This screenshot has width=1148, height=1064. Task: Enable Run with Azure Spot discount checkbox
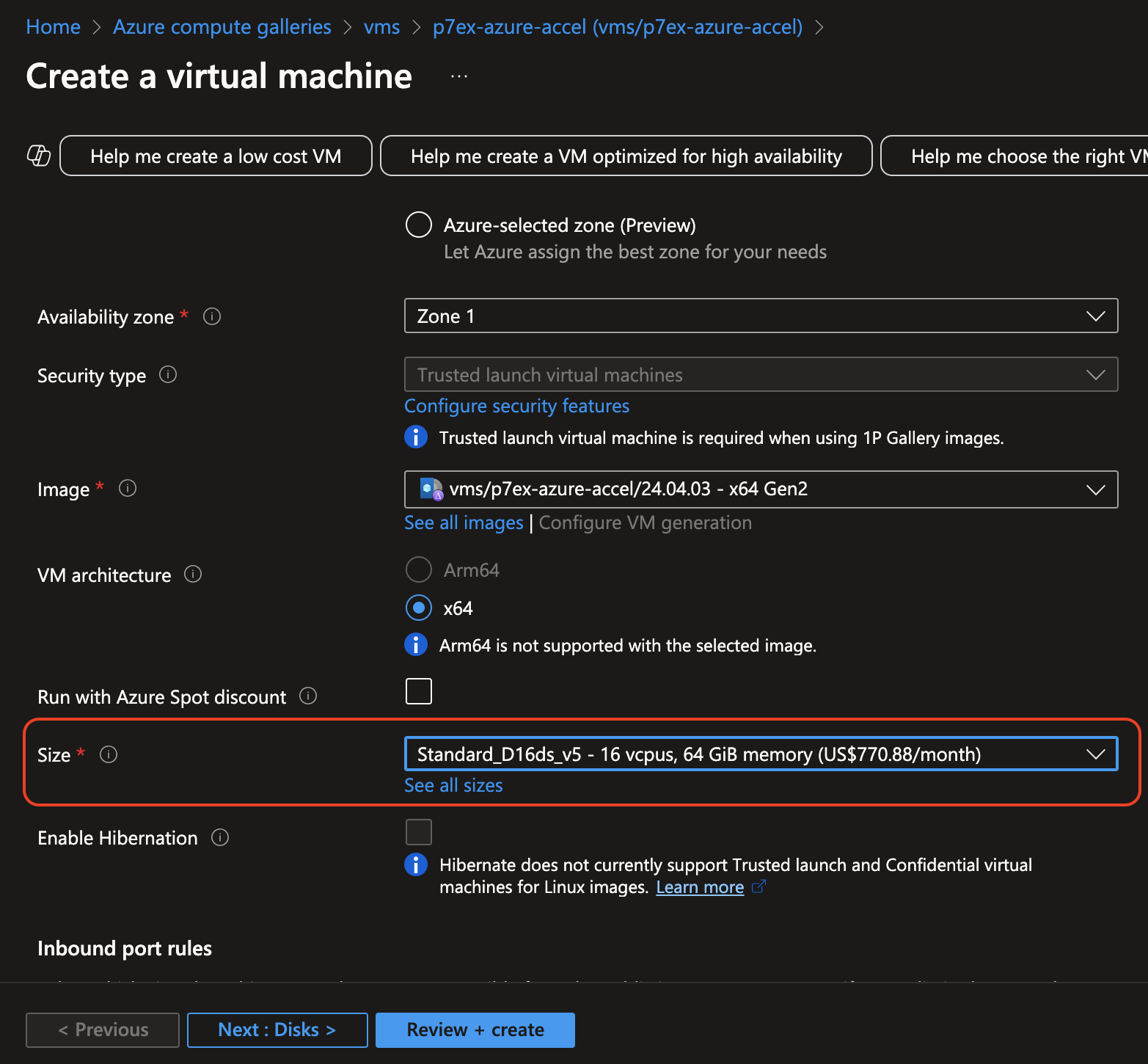419,691
